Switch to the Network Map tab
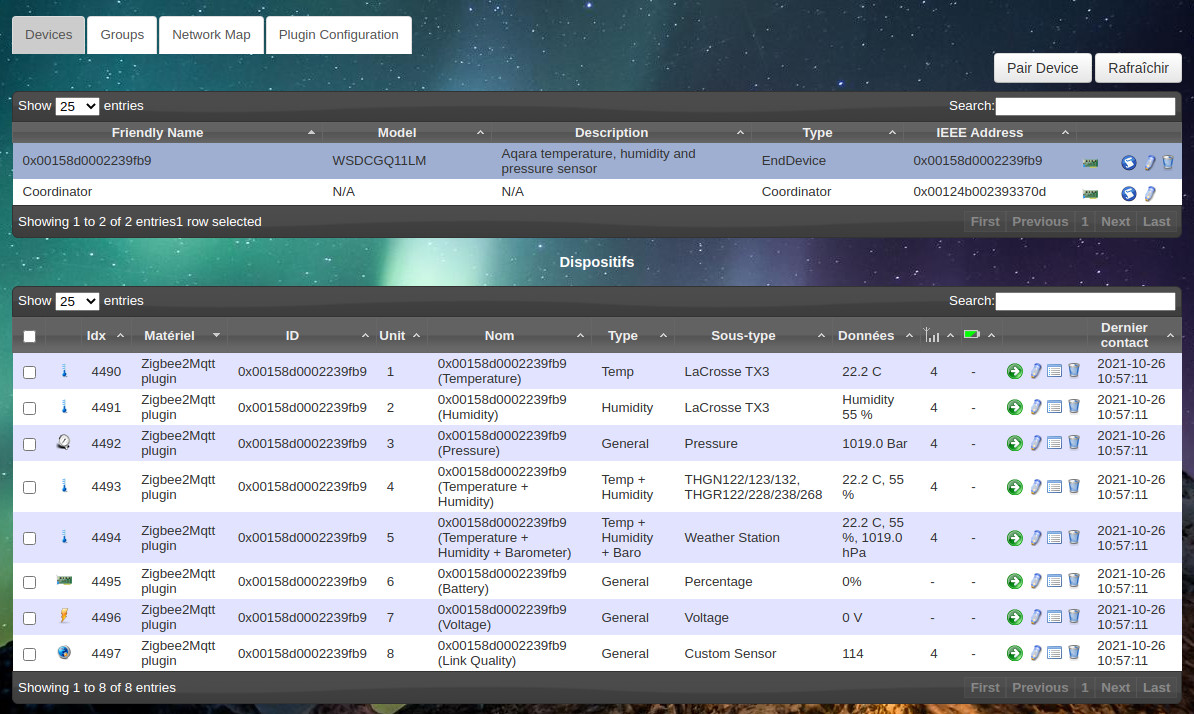Screen dimensions: 1194x714 (211, 35)
